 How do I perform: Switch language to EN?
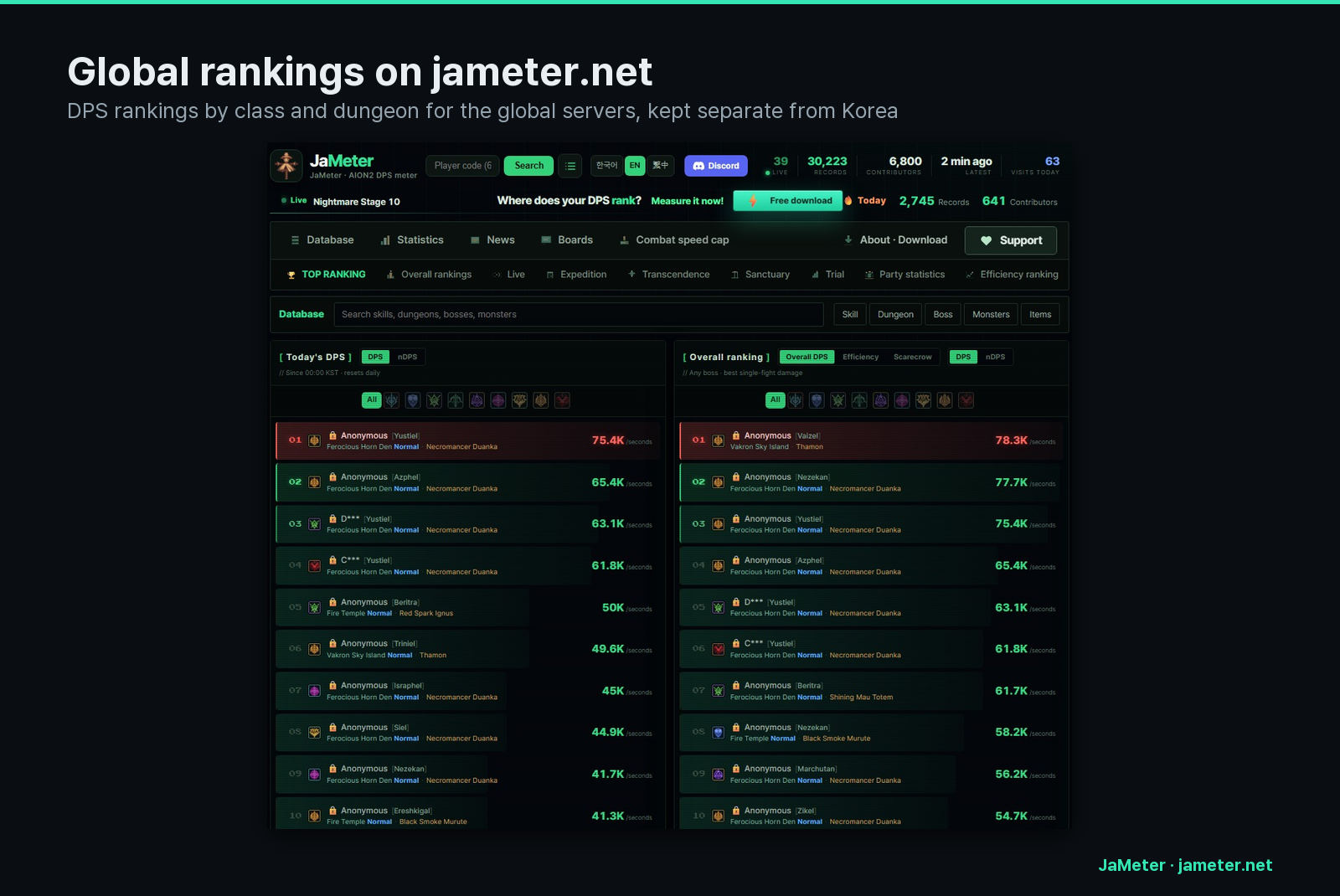(x=635, y=166)
